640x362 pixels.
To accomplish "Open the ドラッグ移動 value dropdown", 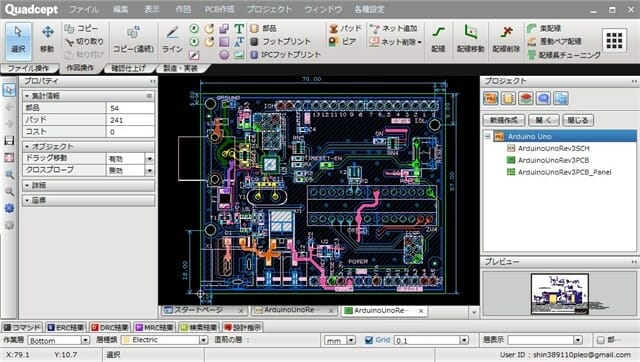I will coord(149,158).
